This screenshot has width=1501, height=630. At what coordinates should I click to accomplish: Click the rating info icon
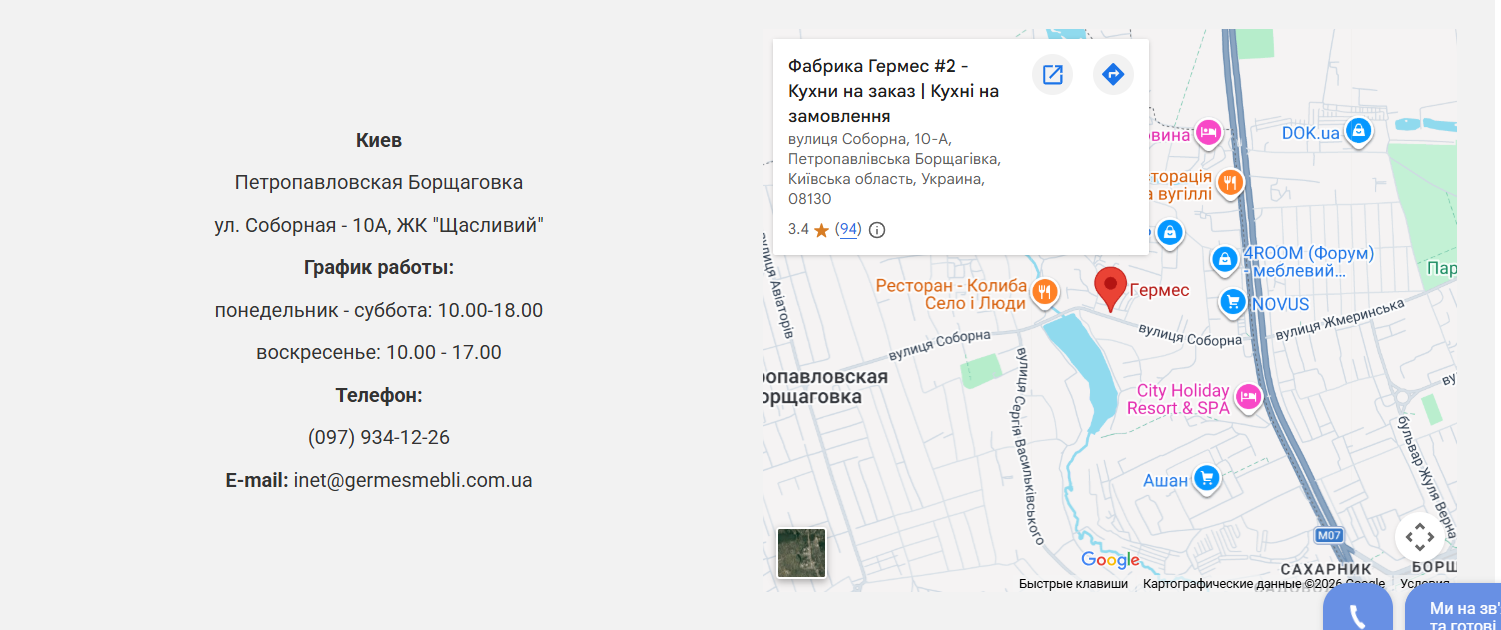[877, 230]
